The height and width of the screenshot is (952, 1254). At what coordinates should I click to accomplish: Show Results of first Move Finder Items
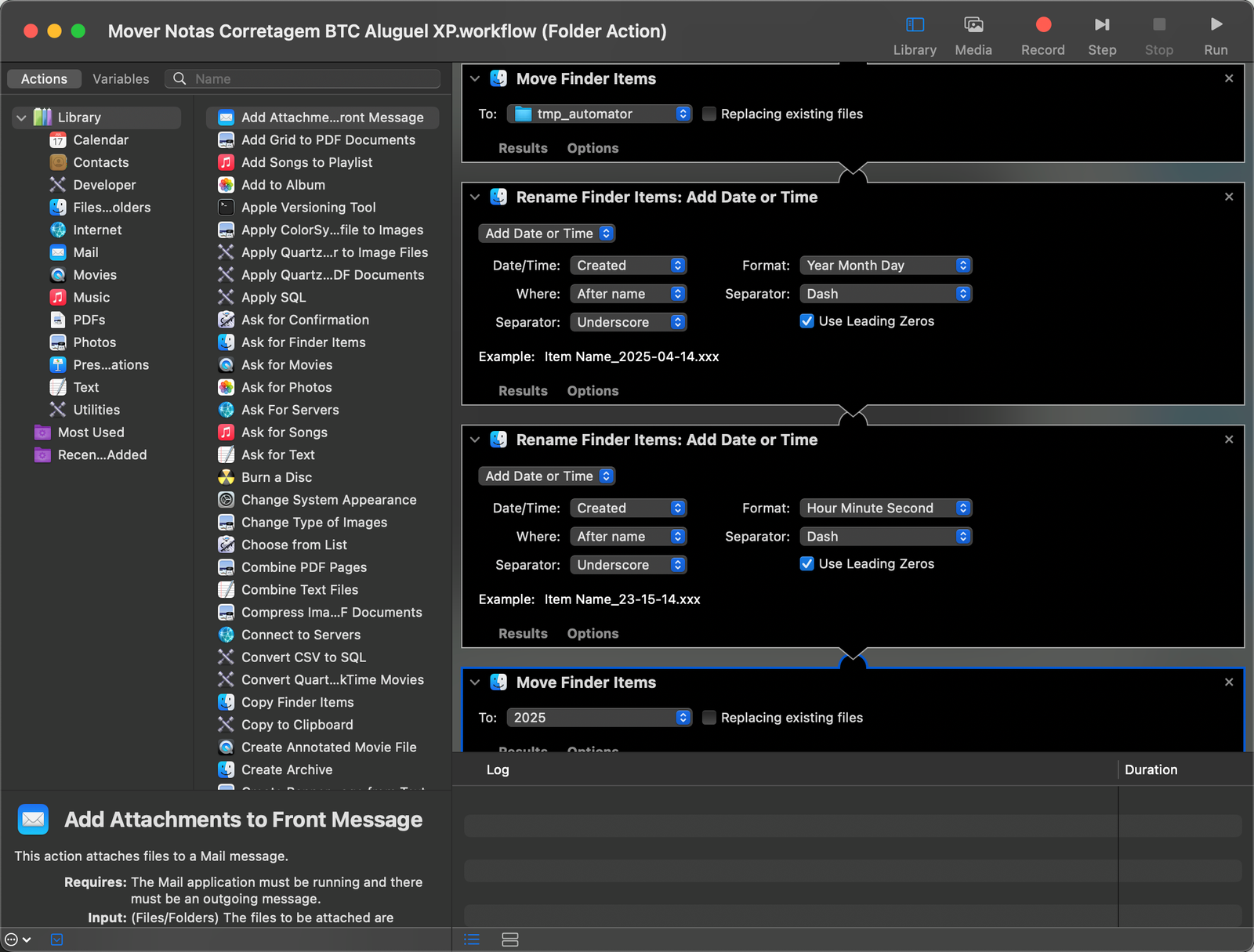pos(523,148)
